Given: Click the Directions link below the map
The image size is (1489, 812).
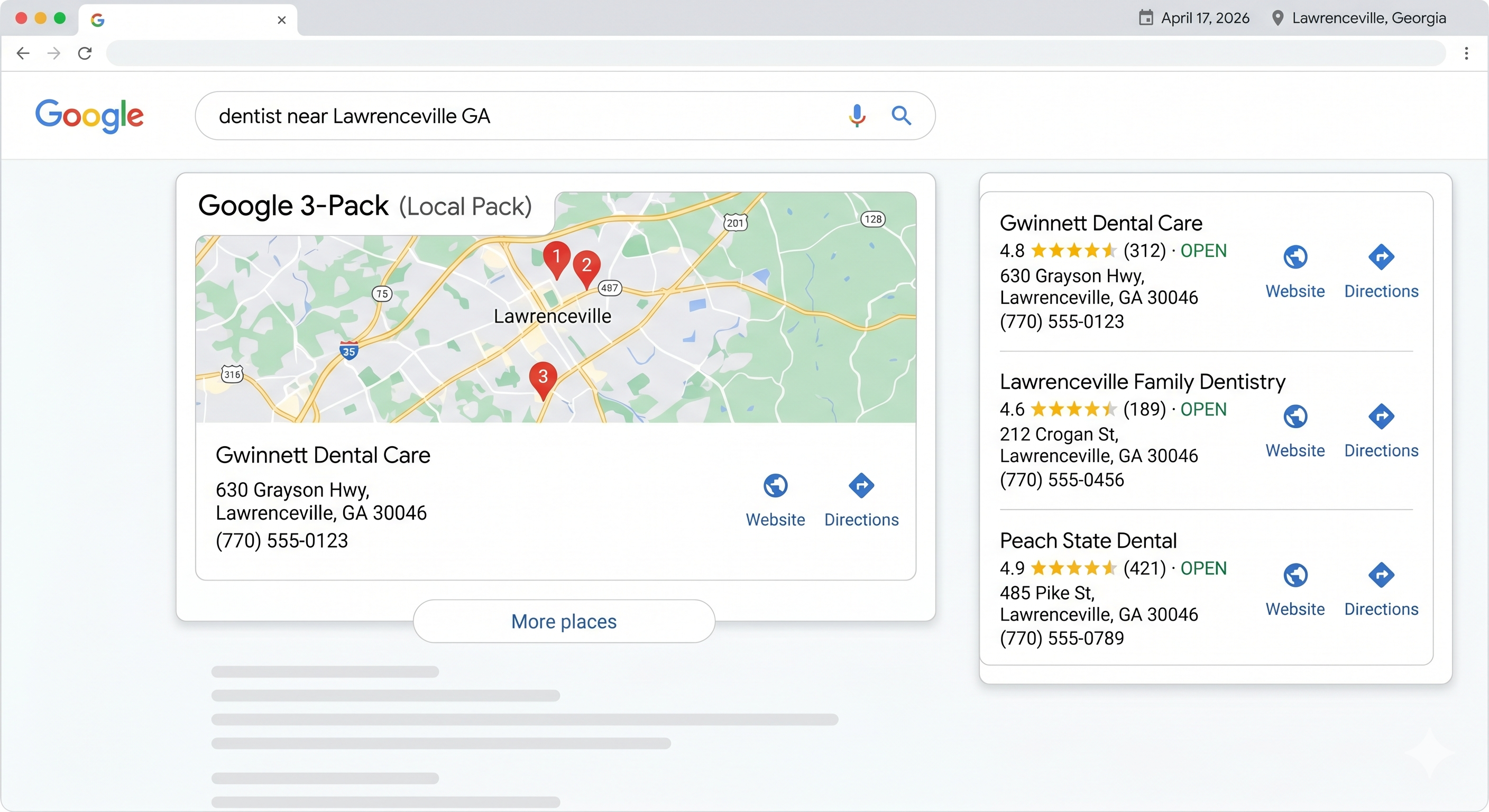Looking at the screenshot, I should click(x=861, y=520).
